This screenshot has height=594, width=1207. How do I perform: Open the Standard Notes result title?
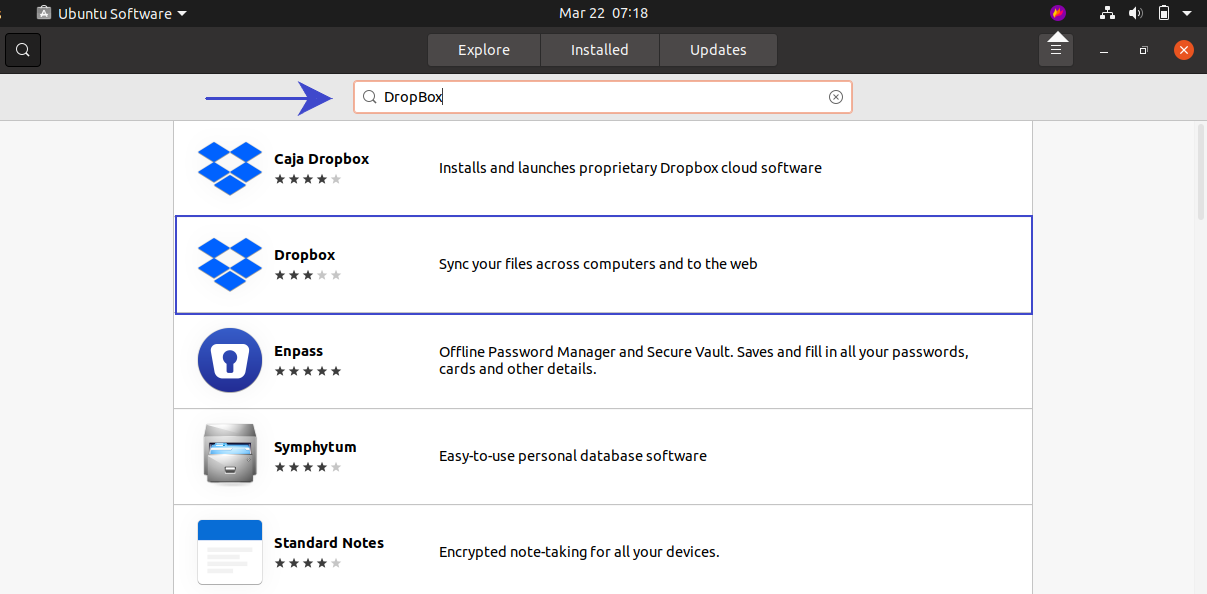[329, 543]
